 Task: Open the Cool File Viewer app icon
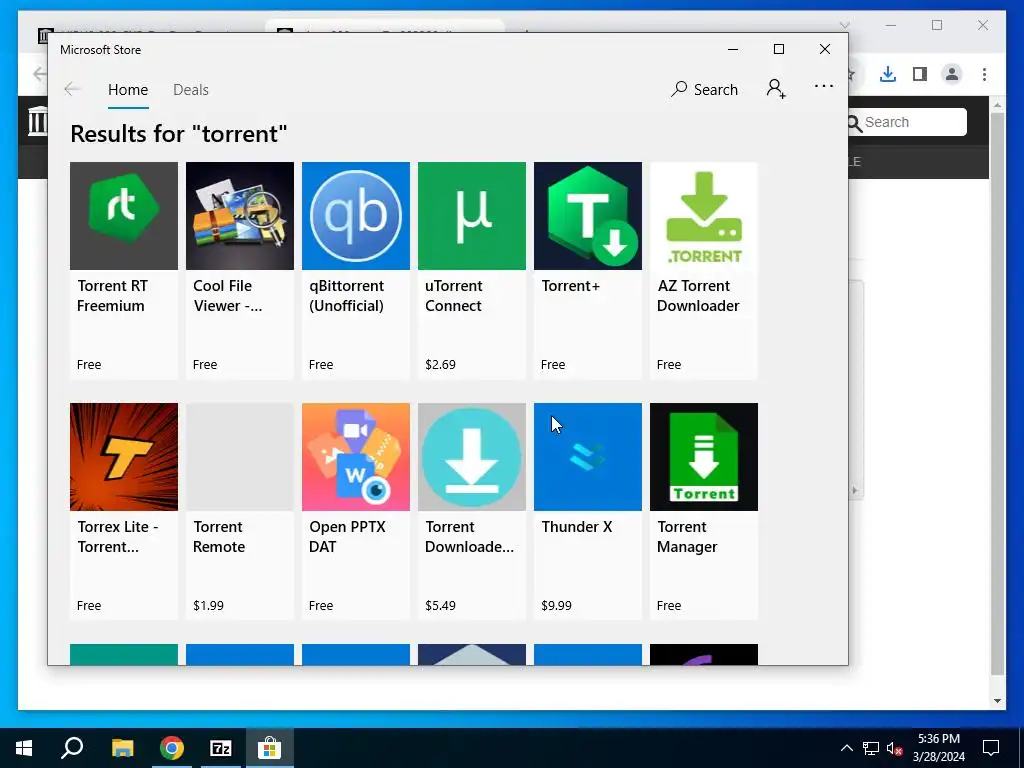tap(240, 216)
